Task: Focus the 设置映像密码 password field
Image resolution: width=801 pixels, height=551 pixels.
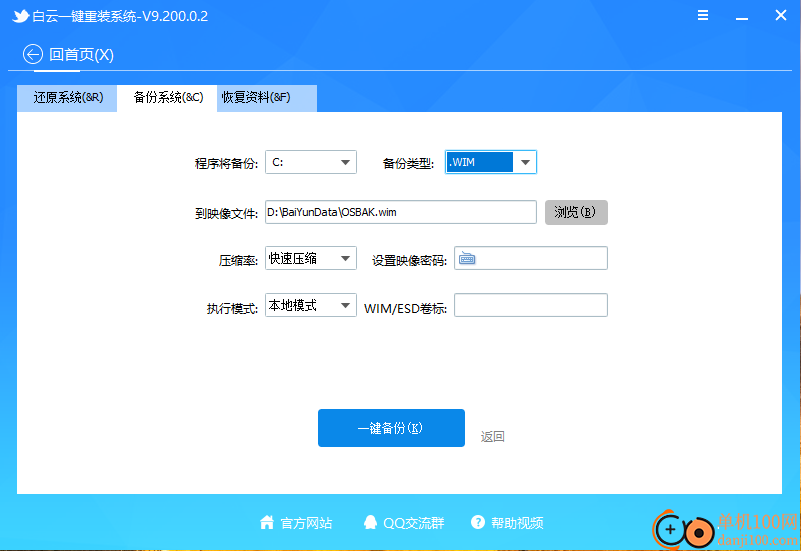Action: pos(531,258)
